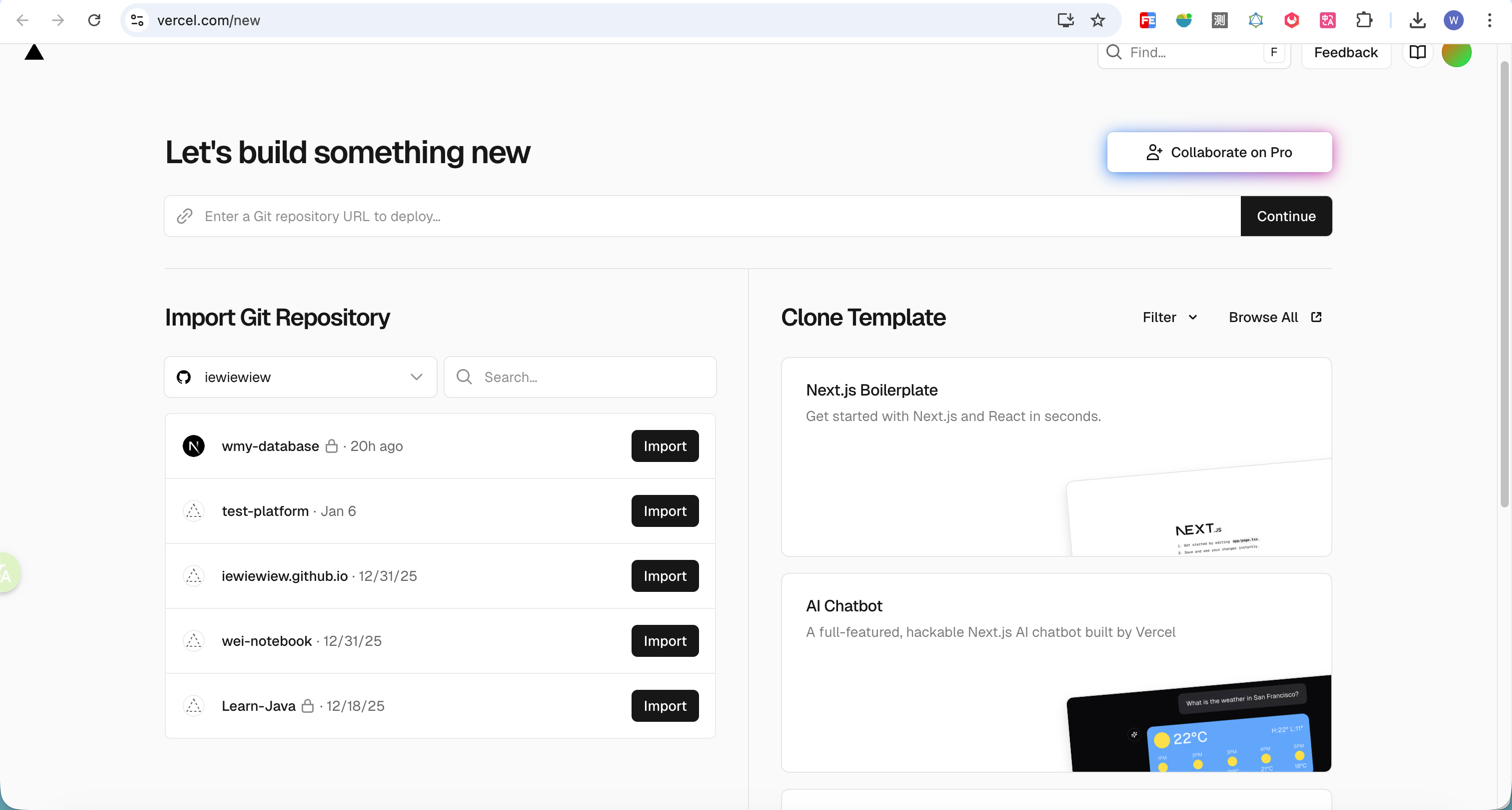This screenshot has width=1512, height=810.
Task: Open Browse All templates link
Action: (1275, 317)
